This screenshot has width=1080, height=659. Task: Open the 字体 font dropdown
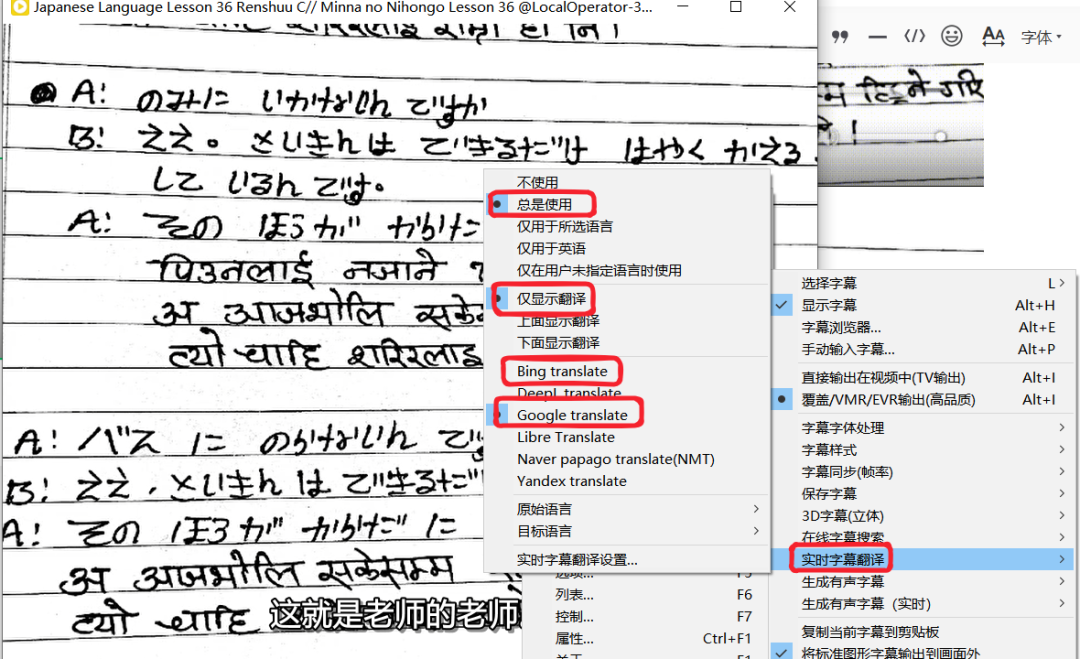click(1041, 37)
